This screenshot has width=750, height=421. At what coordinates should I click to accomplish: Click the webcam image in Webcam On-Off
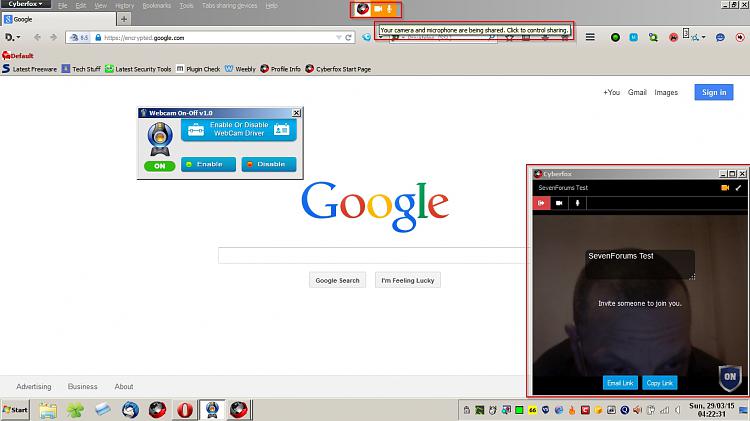(160, 139)
